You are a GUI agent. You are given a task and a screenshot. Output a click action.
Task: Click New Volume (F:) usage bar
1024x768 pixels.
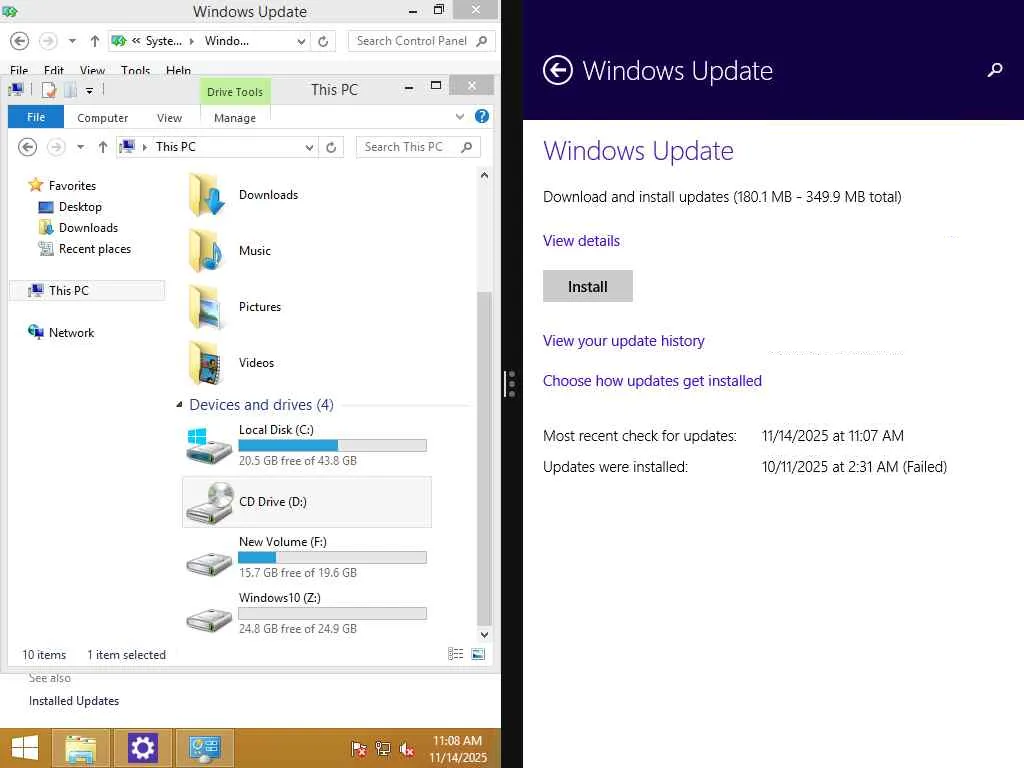[x=332, y=558]
